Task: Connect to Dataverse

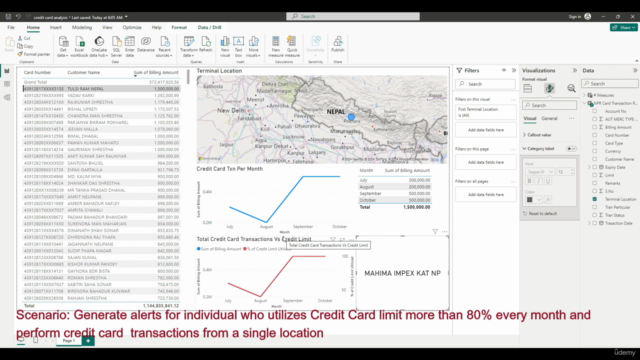Action: pyautogui.click(x=146, y=44)
